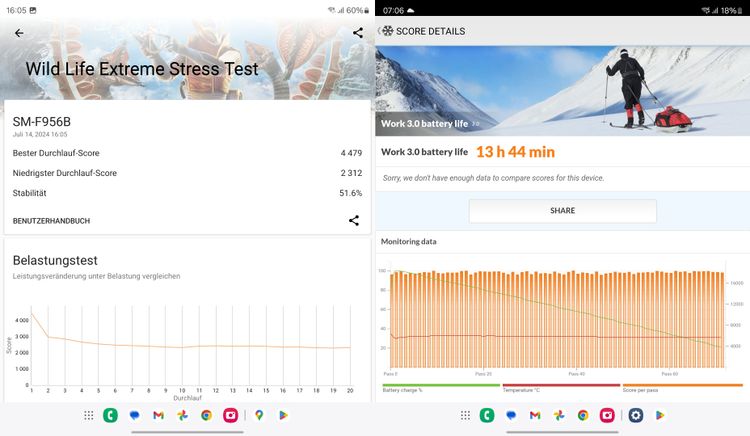Open Chrome in left screen dock
The width and height of the screenshot is (750, 436).
pos(206,415)
